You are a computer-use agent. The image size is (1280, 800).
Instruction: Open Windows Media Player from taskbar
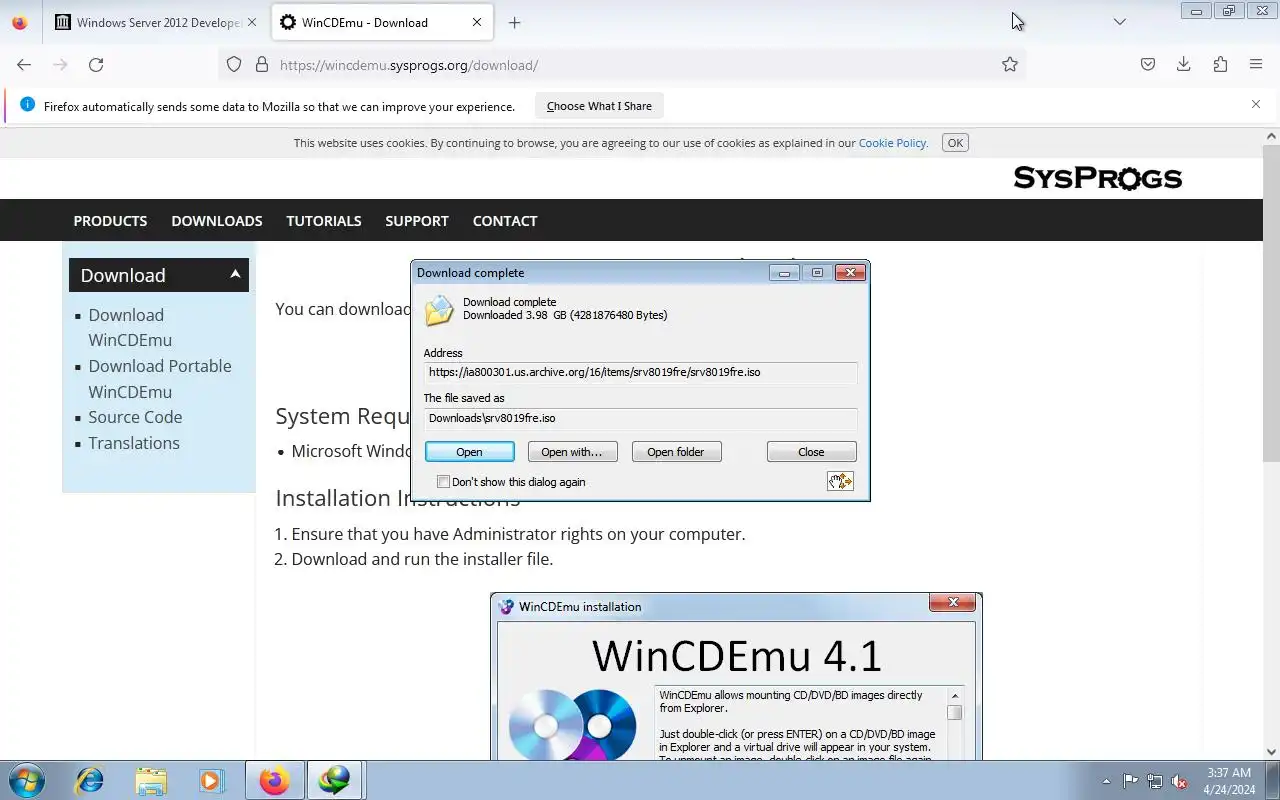pos(211,780)
